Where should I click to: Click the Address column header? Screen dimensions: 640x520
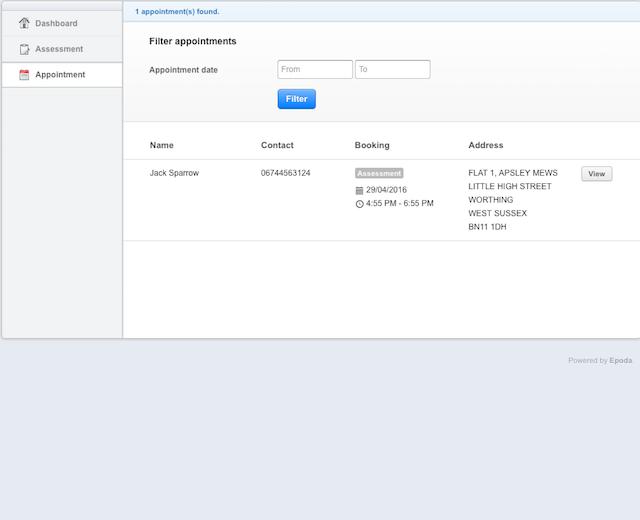pos(486,145)
